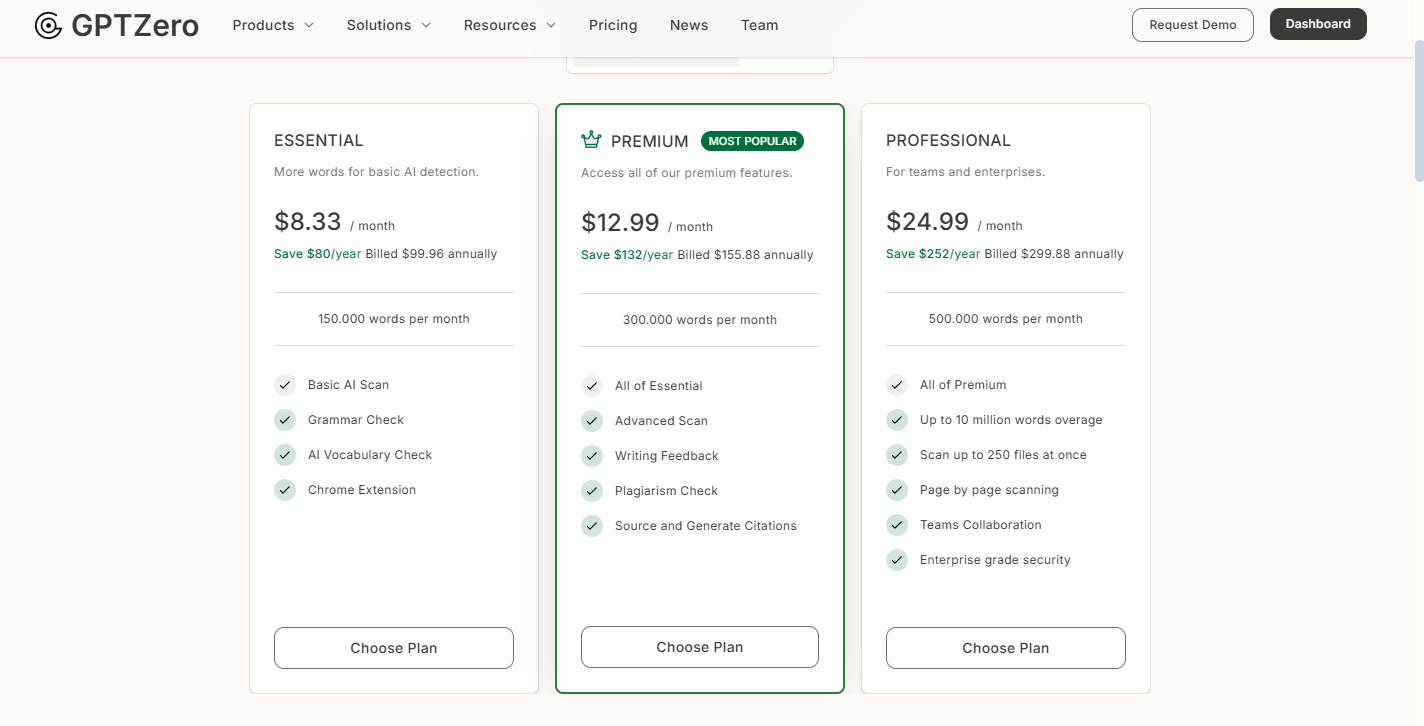Click 300.000 words per month text
Viewport: 1424px width, 726px height.
coord(700,320)
